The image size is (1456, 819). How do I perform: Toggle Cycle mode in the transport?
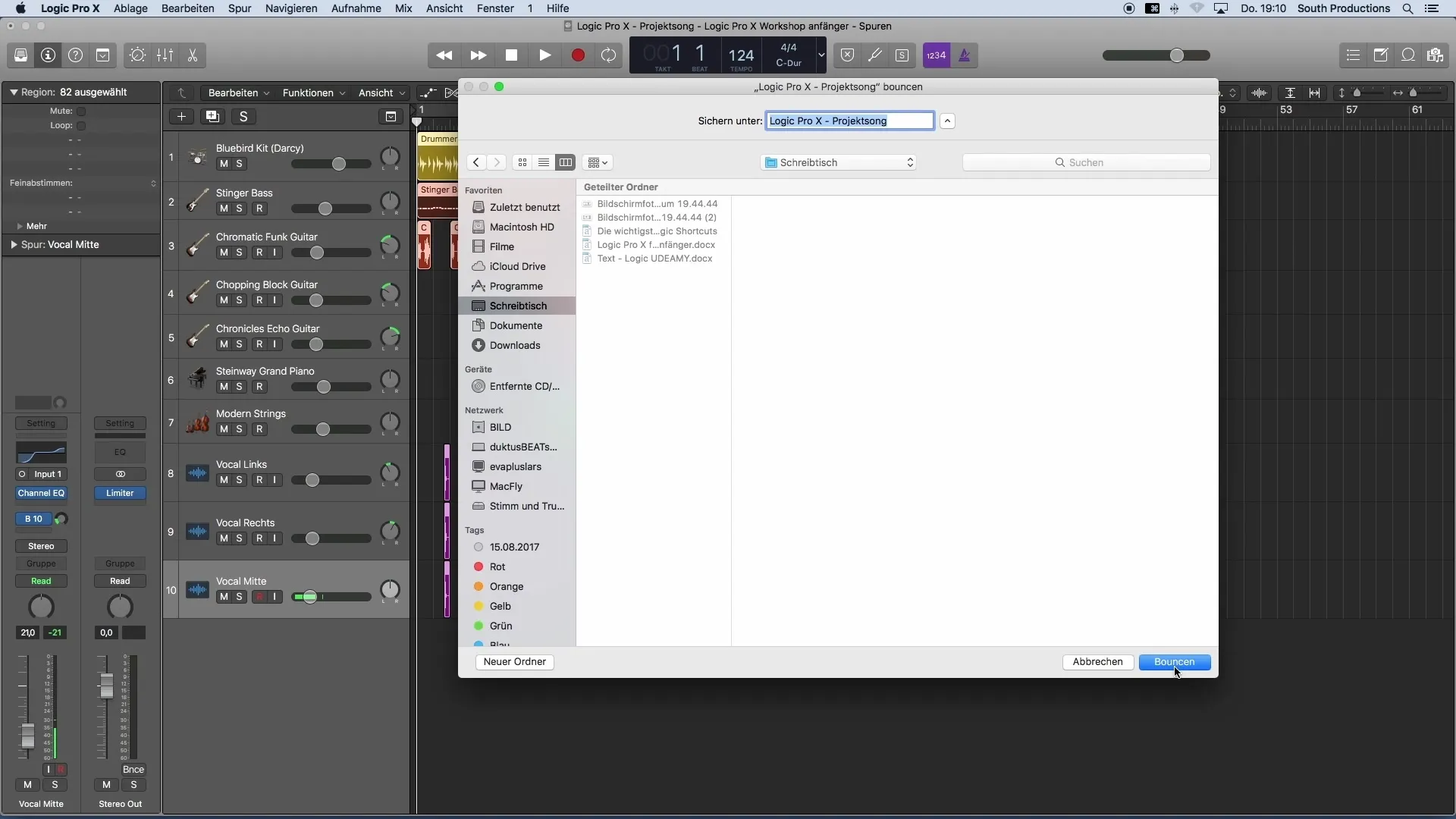coord(609,55)
